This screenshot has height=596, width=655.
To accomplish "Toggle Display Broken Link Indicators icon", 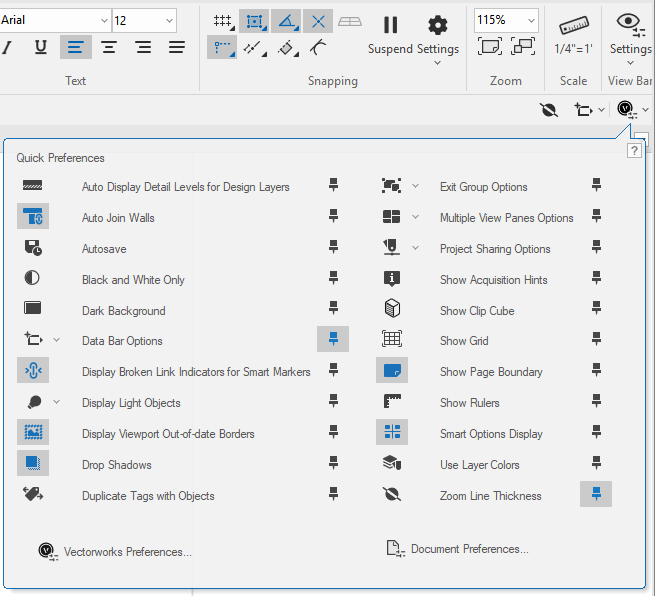I will (33, 370).
